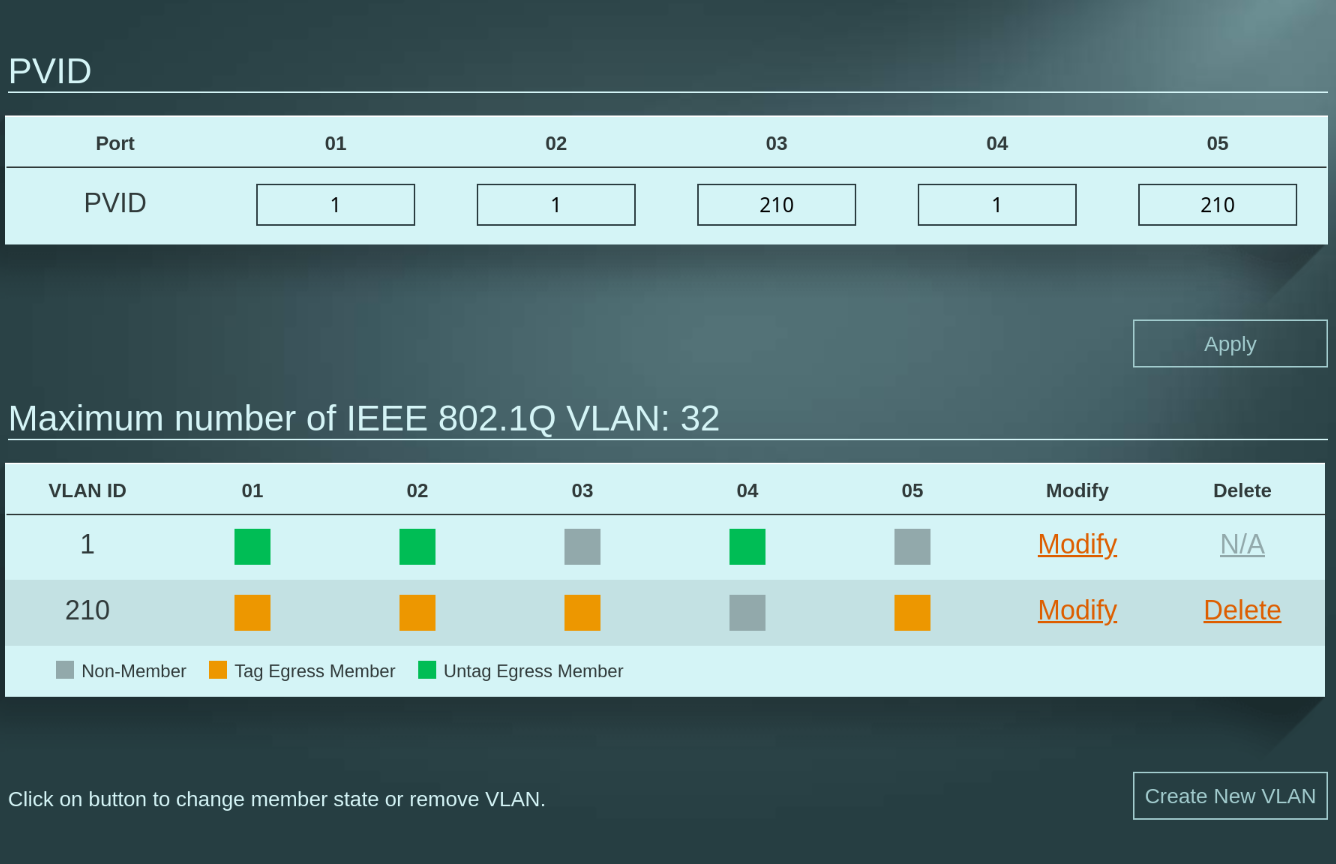Activate the port 05 PVID field
Viewport: 1336px width, 864px height.
[1217, 205]
